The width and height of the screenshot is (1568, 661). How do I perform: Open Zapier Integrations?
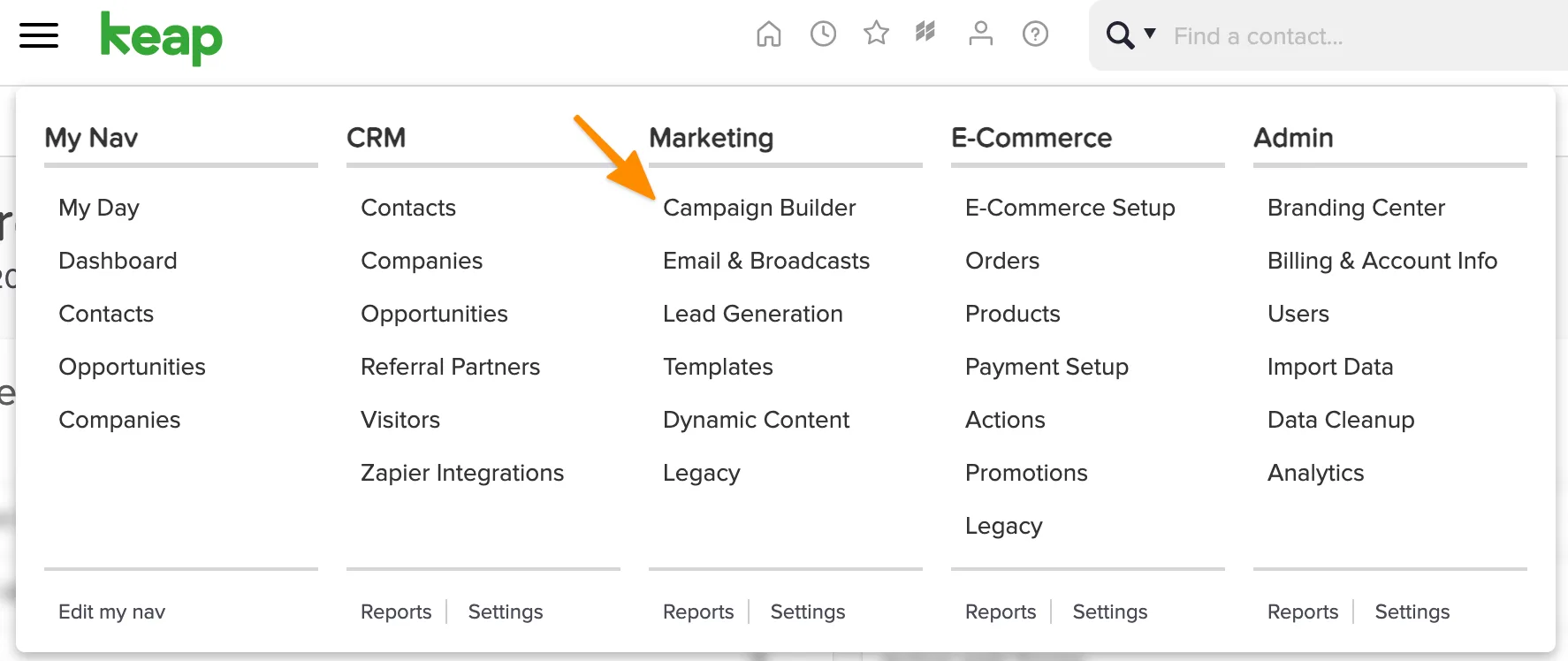(x=462, y=474)
